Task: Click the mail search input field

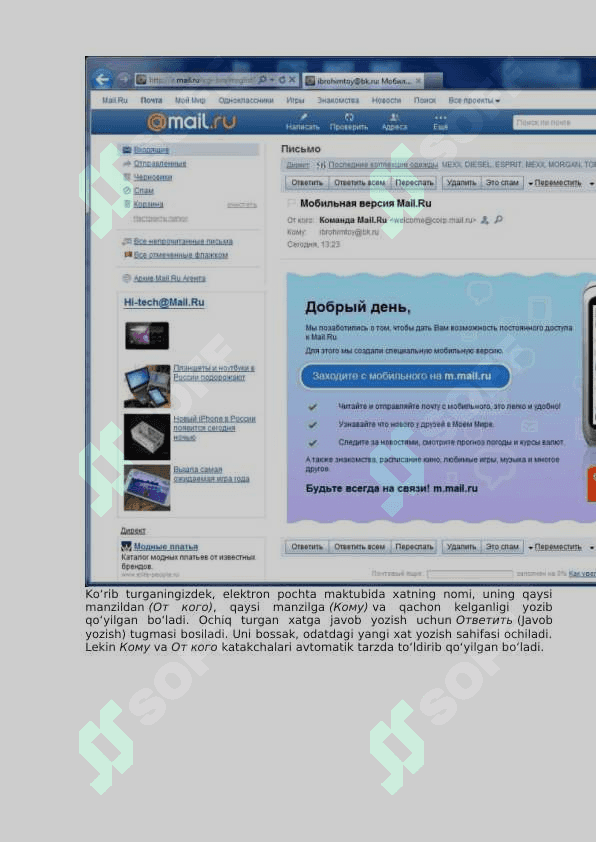Action: (x=554, y=122)
